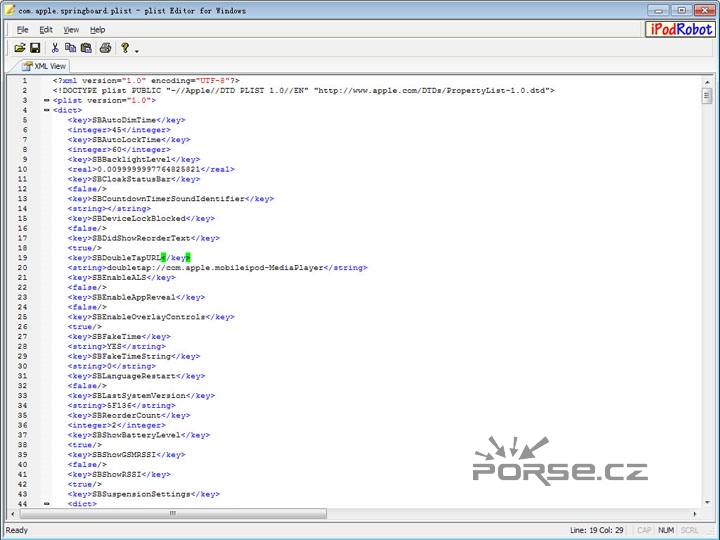Click the real value 0.0099999997764825821
The image size is (720, 540).
[x=149, y=169]
